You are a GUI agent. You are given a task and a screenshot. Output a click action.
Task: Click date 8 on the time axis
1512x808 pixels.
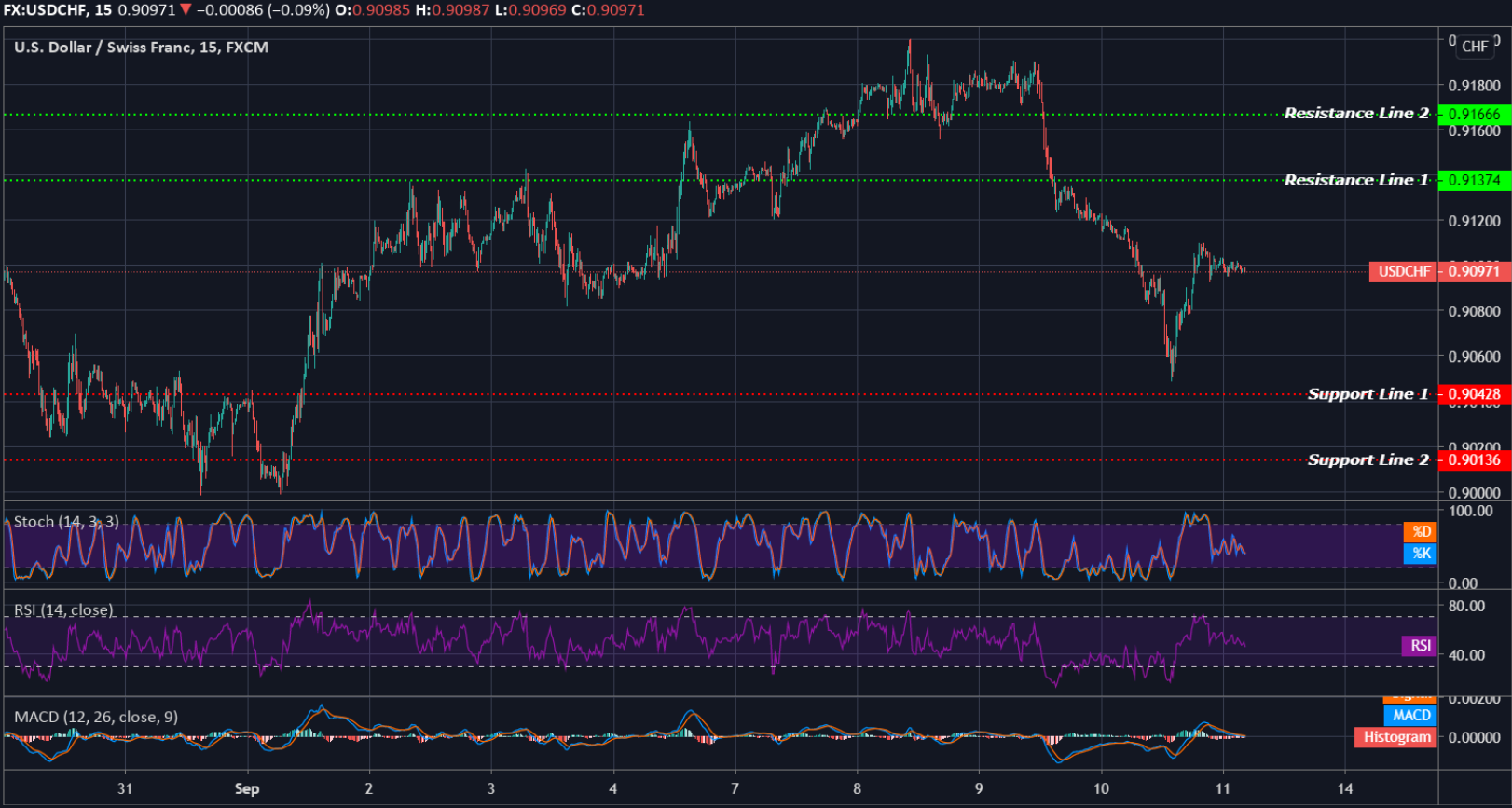pos(857,788)
